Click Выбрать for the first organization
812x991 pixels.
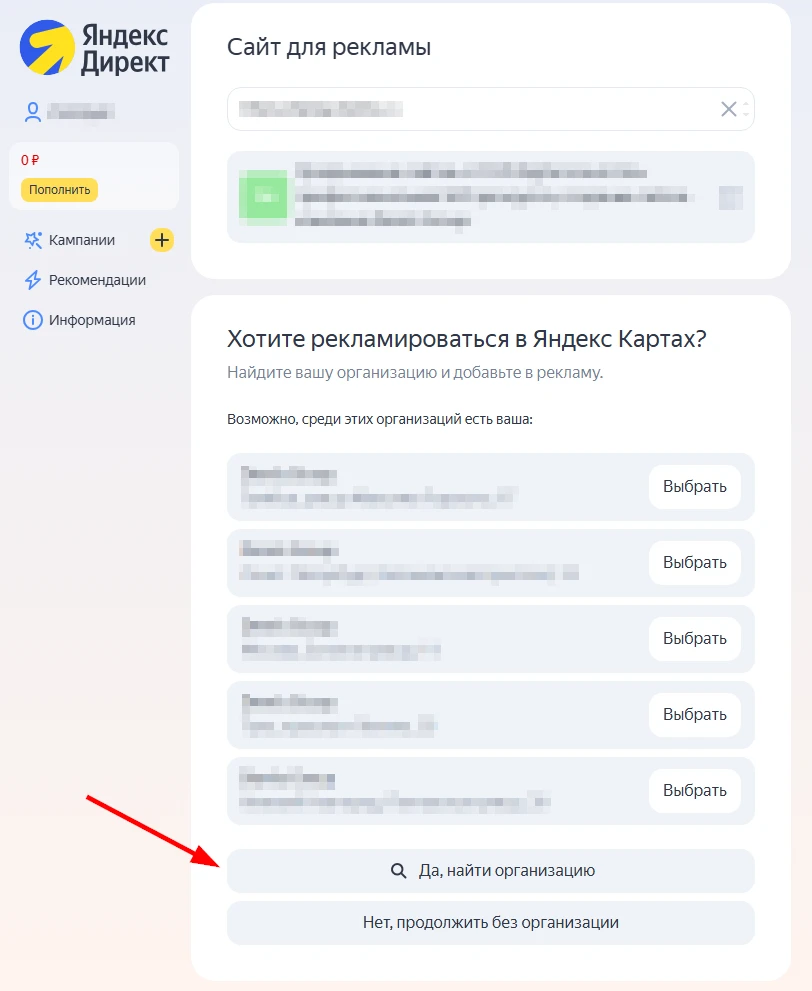pyautogui.click(x=694, y=487)
